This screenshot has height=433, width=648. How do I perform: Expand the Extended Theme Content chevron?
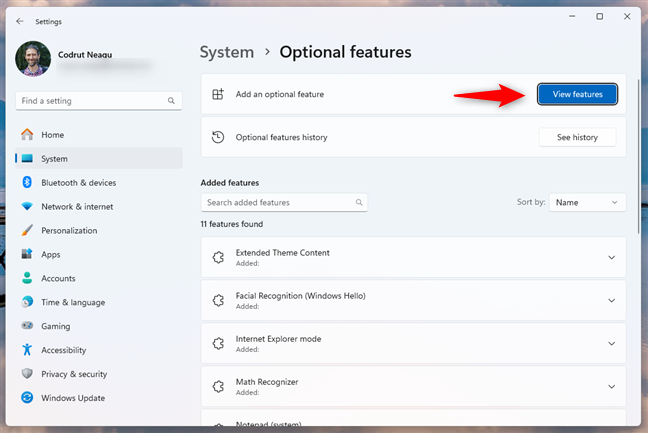click(612, 257)
